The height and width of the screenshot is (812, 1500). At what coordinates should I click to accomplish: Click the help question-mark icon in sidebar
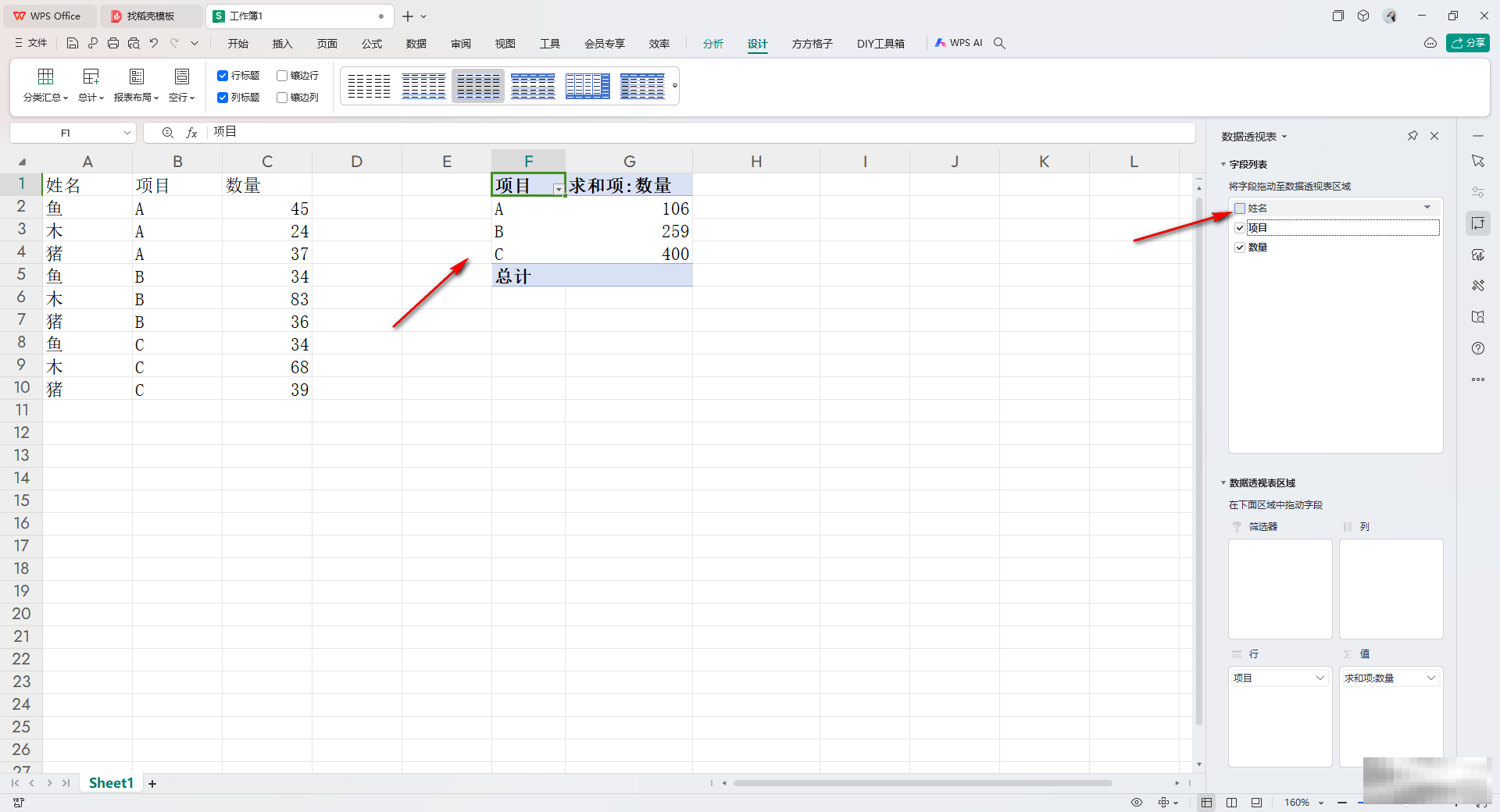coord(1478,348)
